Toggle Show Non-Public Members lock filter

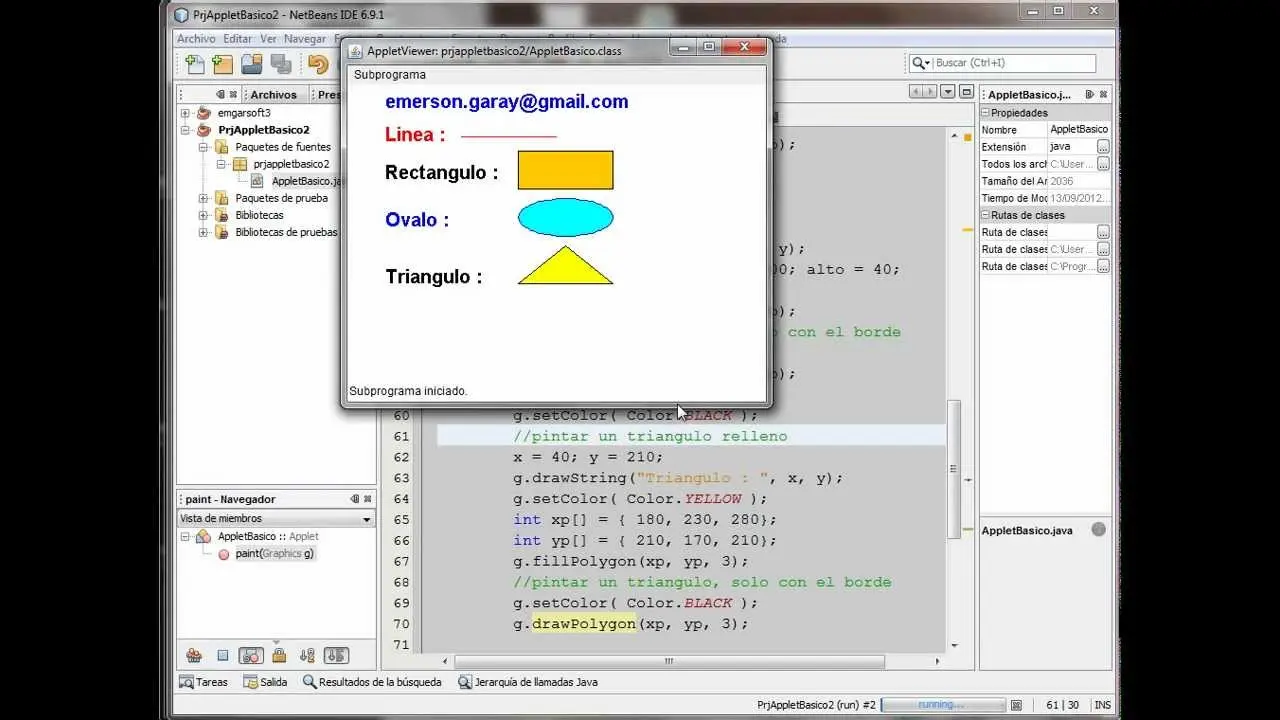point(279,656)
